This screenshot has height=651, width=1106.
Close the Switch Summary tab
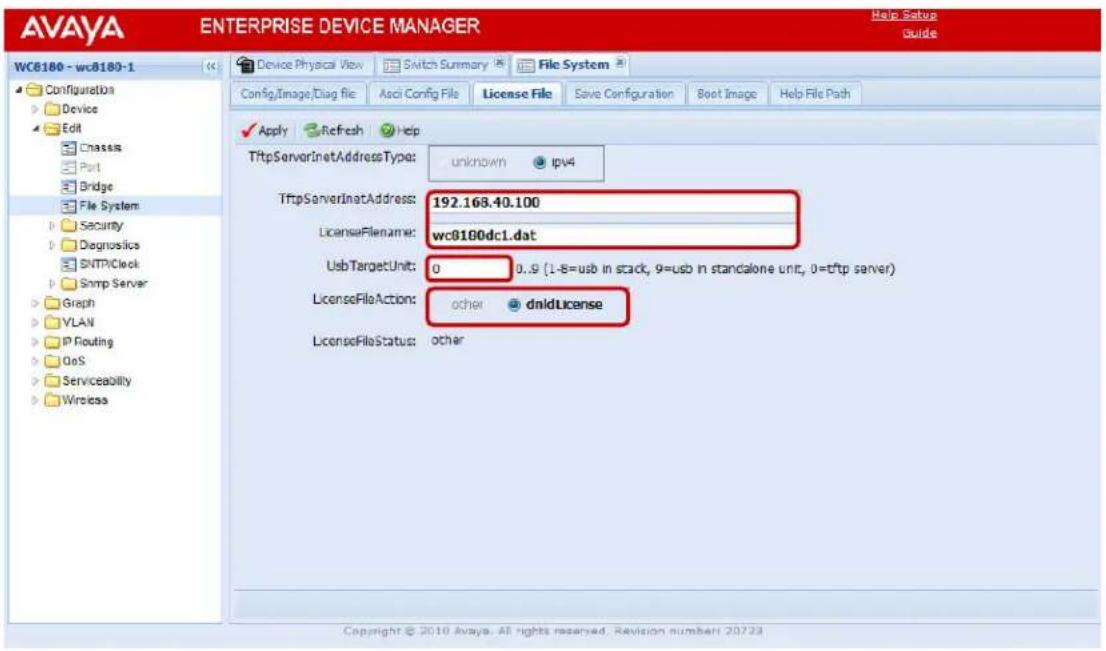[x=499, y=63]
